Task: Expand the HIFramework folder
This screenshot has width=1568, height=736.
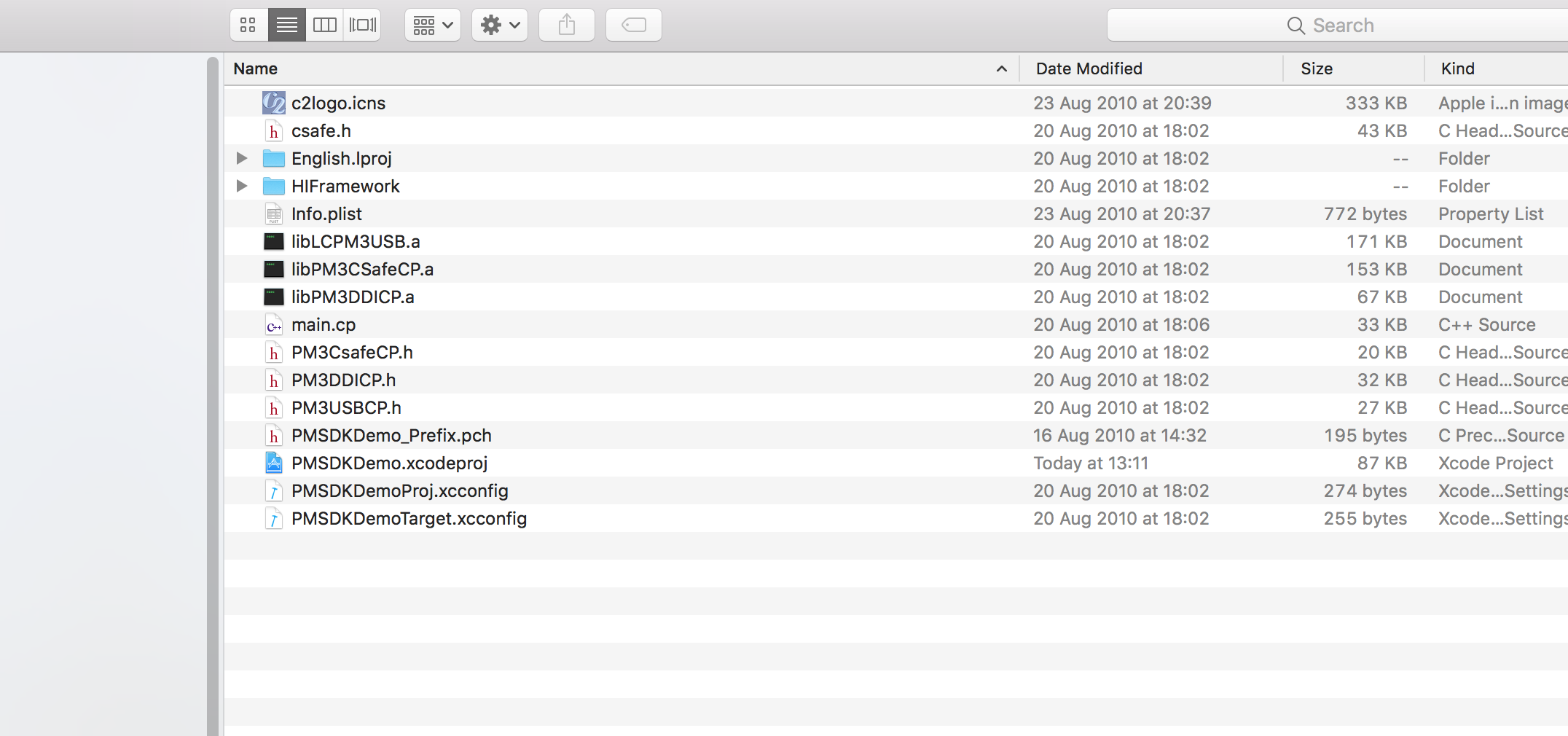Action: 241,186
